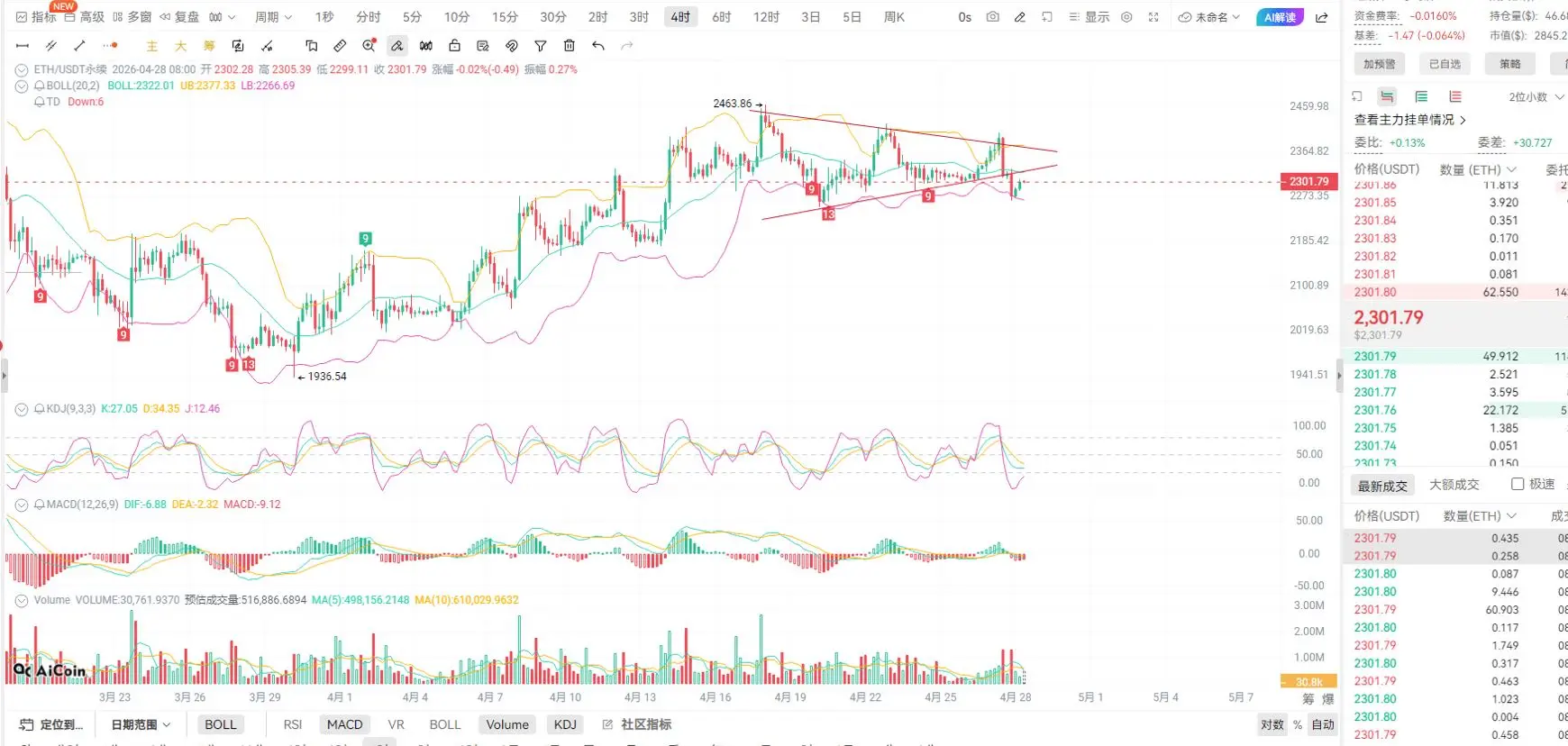Image resolution: width=1568 pixels, height=746 pixels.
Task: Enable RSI indicator in bottom bar
Action: [x=293, y=724]
